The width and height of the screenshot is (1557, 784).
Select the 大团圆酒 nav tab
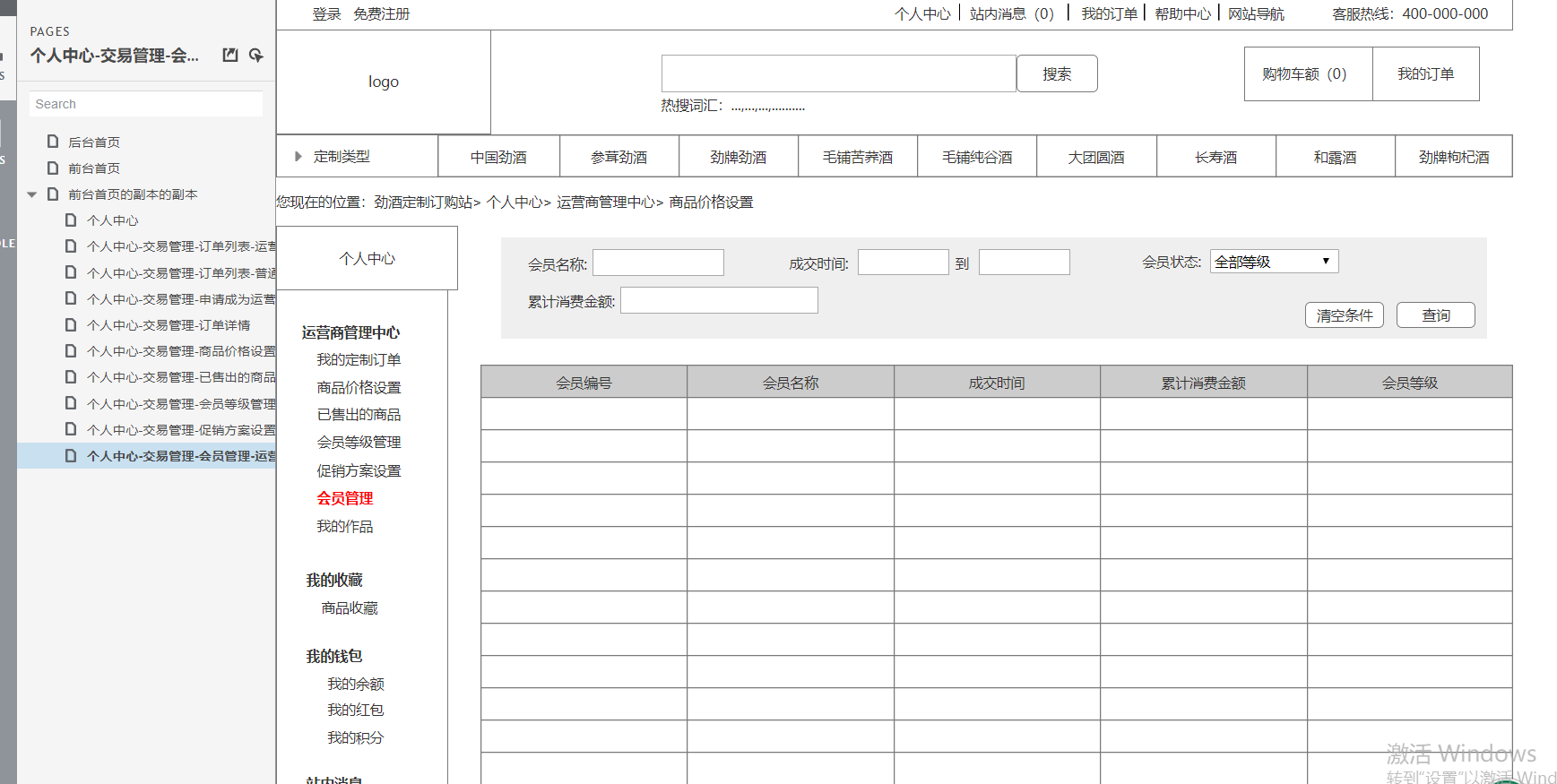(x=1096, y=157)
